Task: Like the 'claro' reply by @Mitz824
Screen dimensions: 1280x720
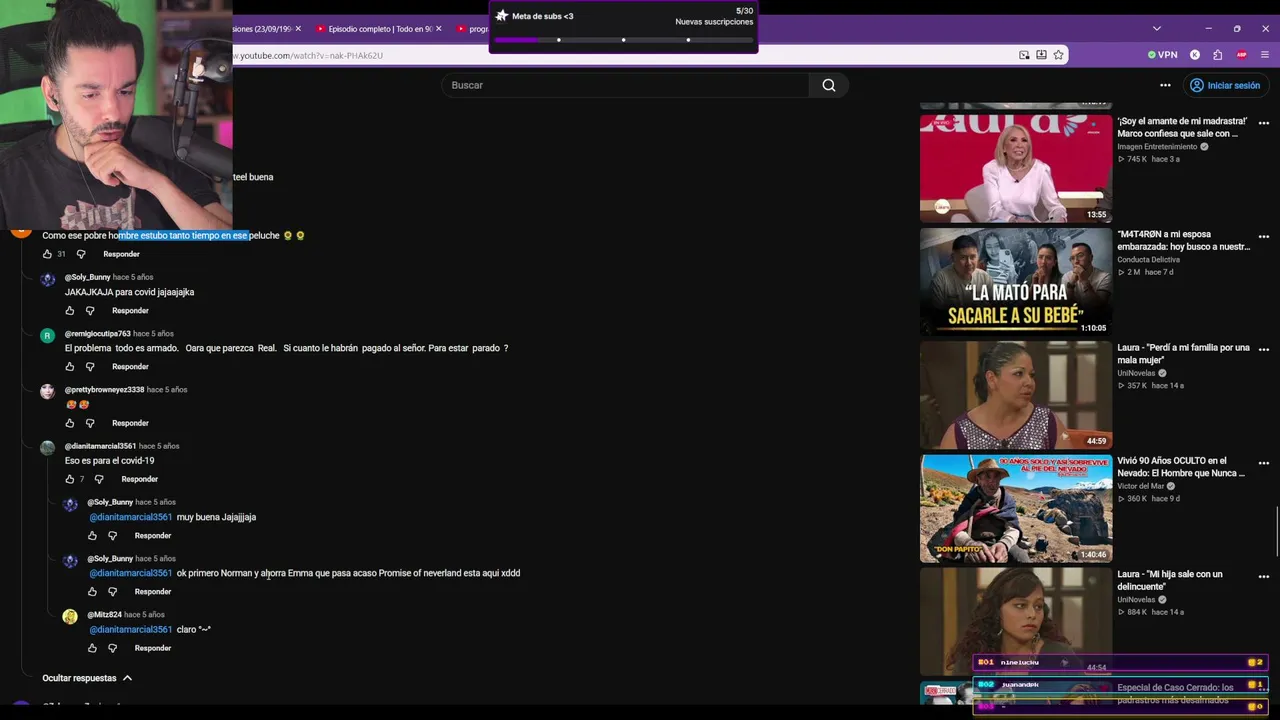Action: [x=92, y=648]
